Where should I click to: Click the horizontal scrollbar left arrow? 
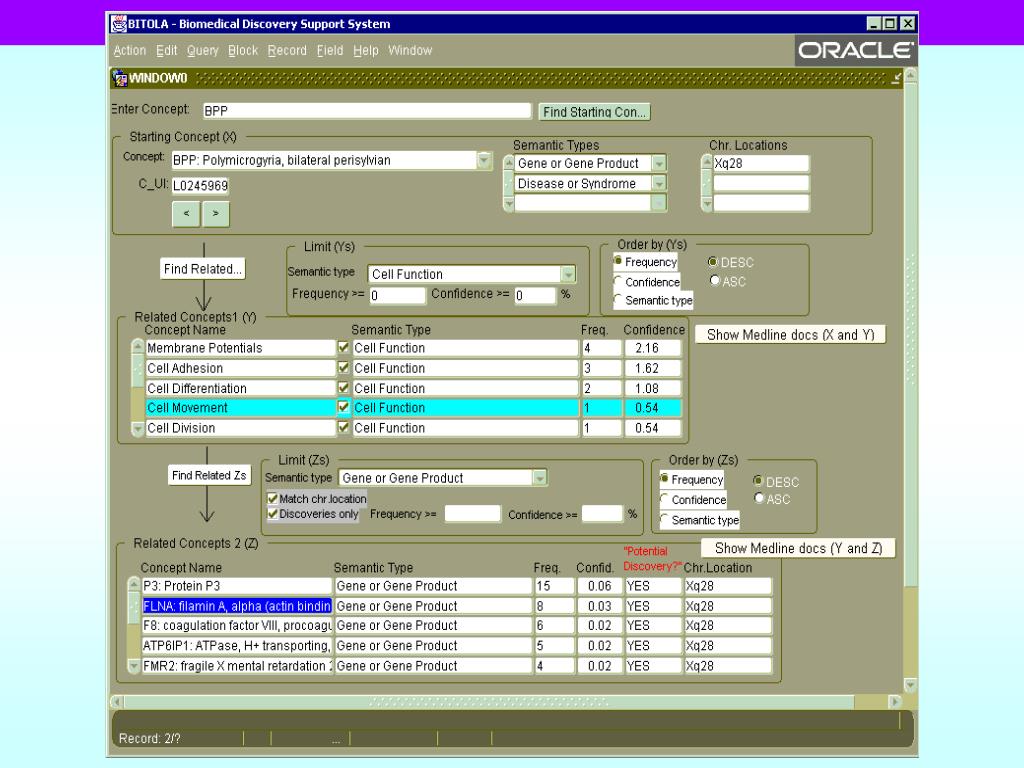[x=117, y=701]
